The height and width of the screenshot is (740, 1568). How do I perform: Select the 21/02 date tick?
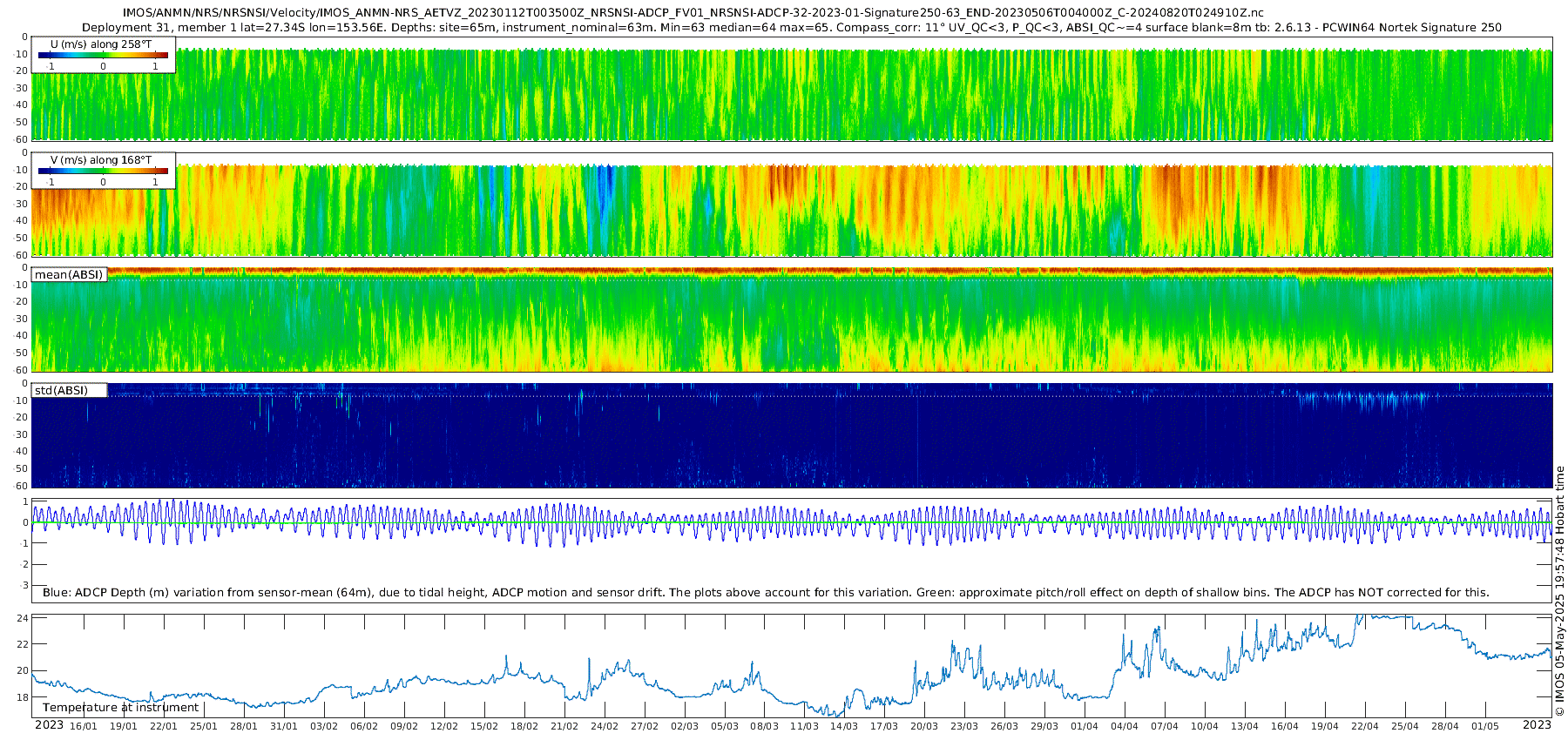point(564,727)
